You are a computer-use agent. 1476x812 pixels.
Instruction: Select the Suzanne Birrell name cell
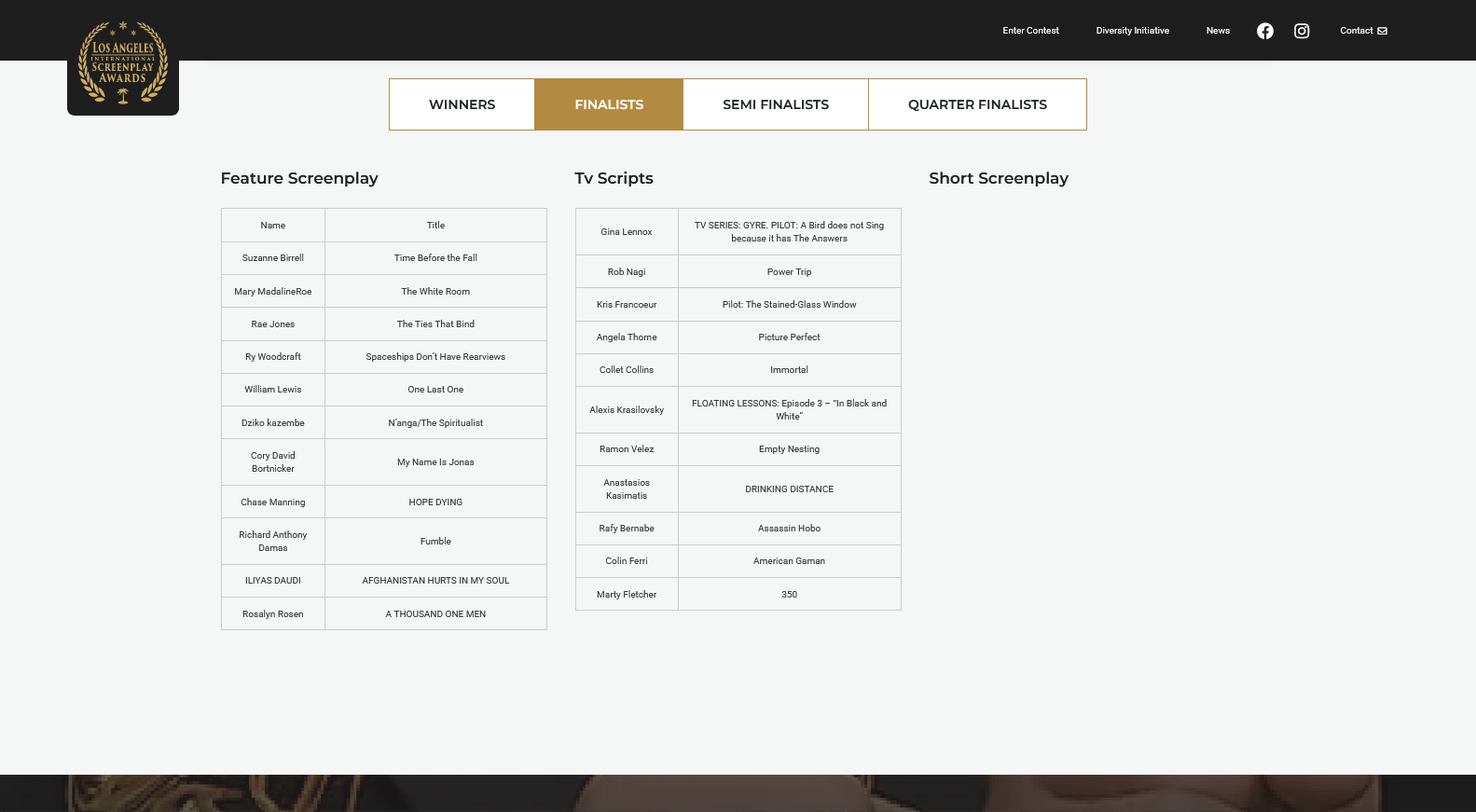(x=273, y=258)
